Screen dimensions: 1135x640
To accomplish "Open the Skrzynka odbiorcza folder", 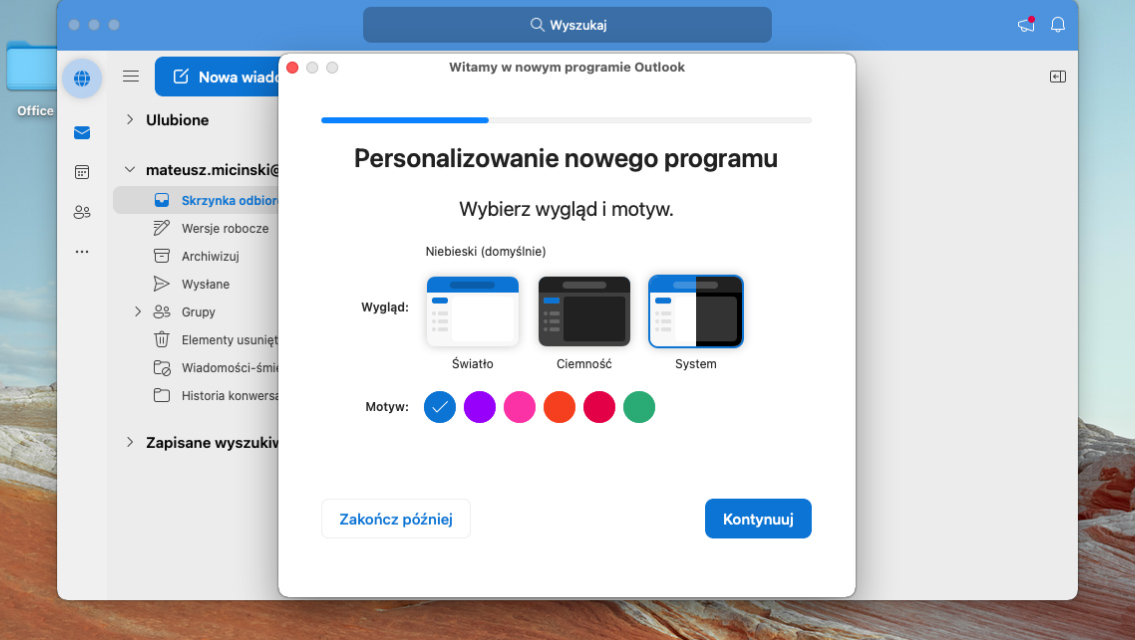I will coord(195,200).
